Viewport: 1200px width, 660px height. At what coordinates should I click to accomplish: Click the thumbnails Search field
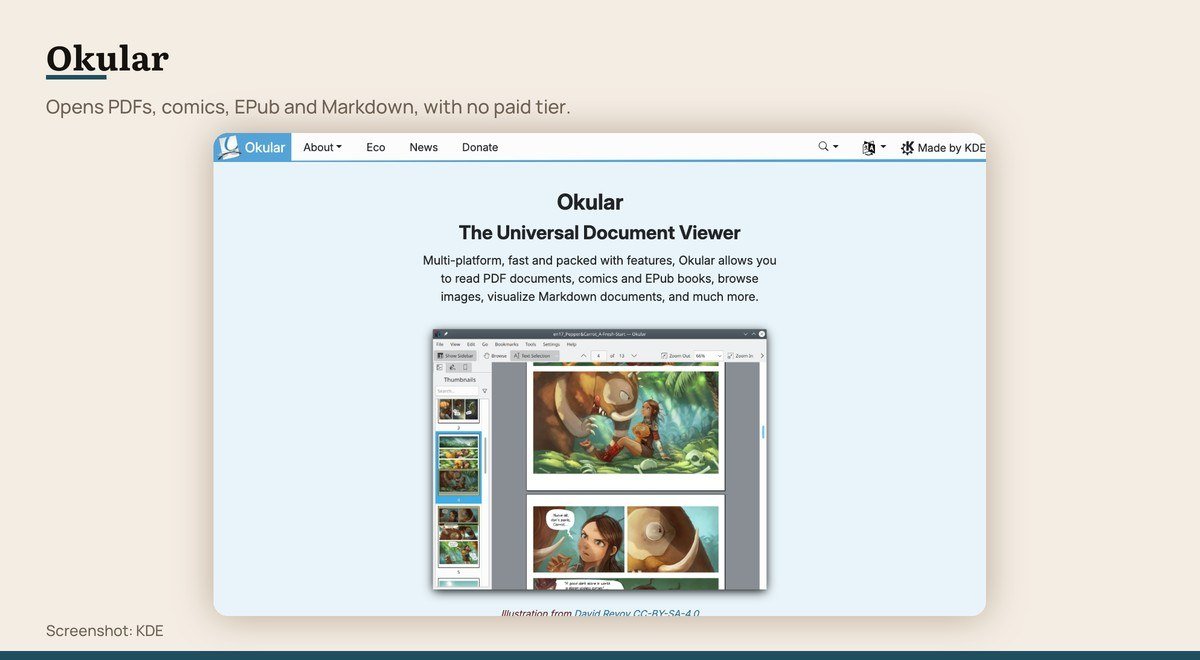(x=456, y=391)
